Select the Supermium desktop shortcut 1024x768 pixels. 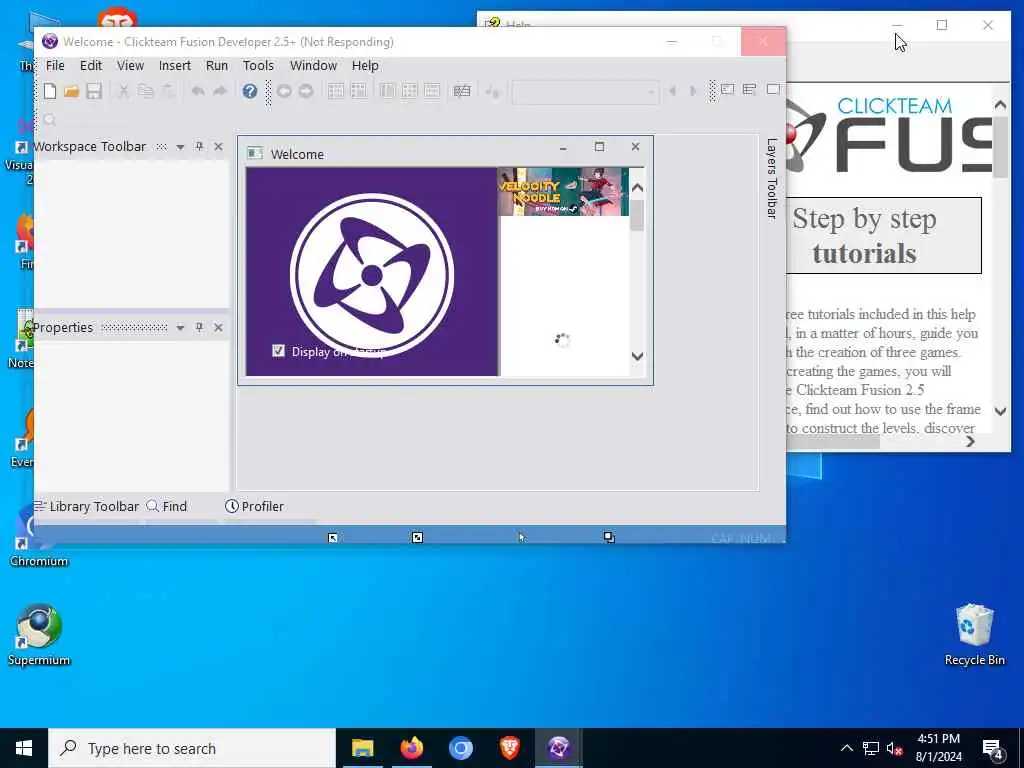pyautogui.click(x=39, y=635)
